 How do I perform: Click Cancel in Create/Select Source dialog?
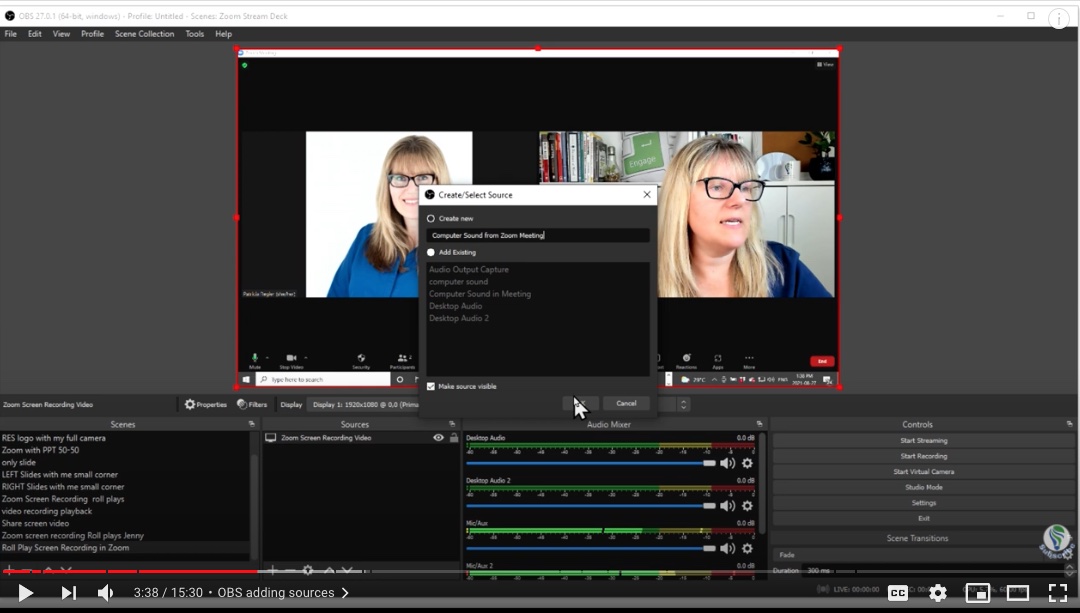pyautogui.click(x=626, y=404)
